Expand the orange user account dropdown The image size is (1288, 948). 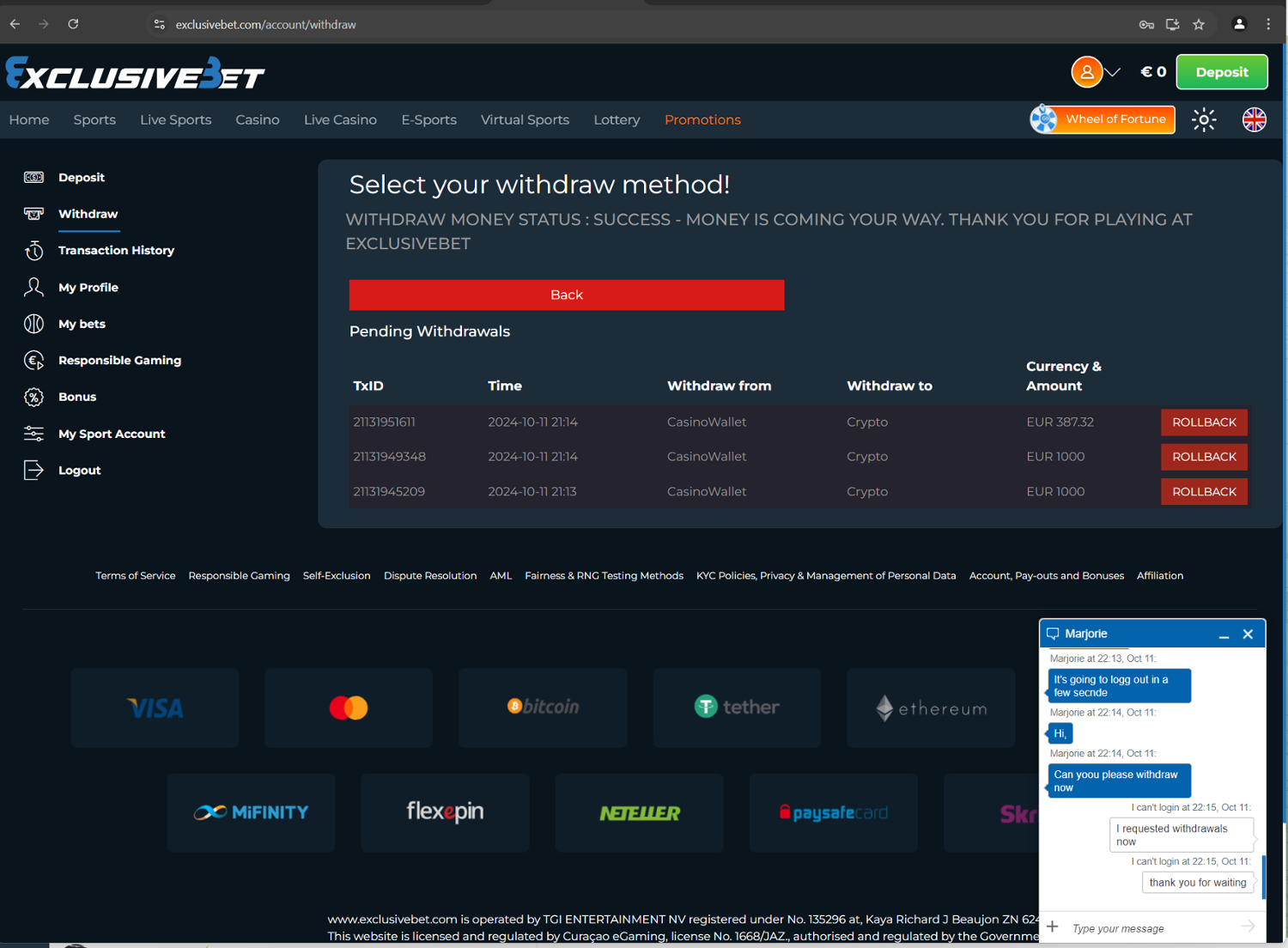(1096, 72)
